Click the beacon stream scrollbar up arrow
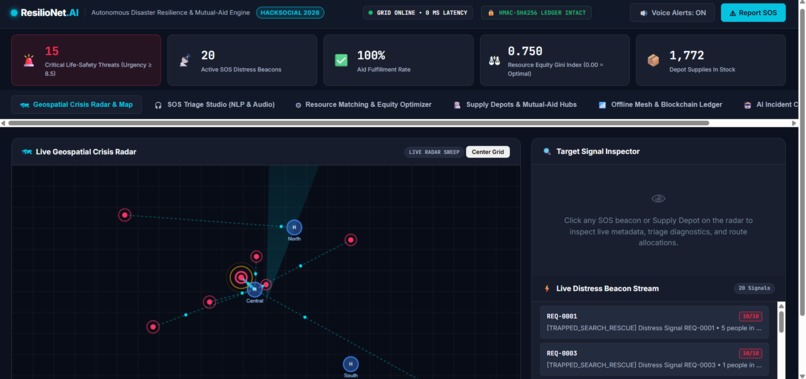The image size is (806, 379). pyautogui.click(x=781, y=306)
